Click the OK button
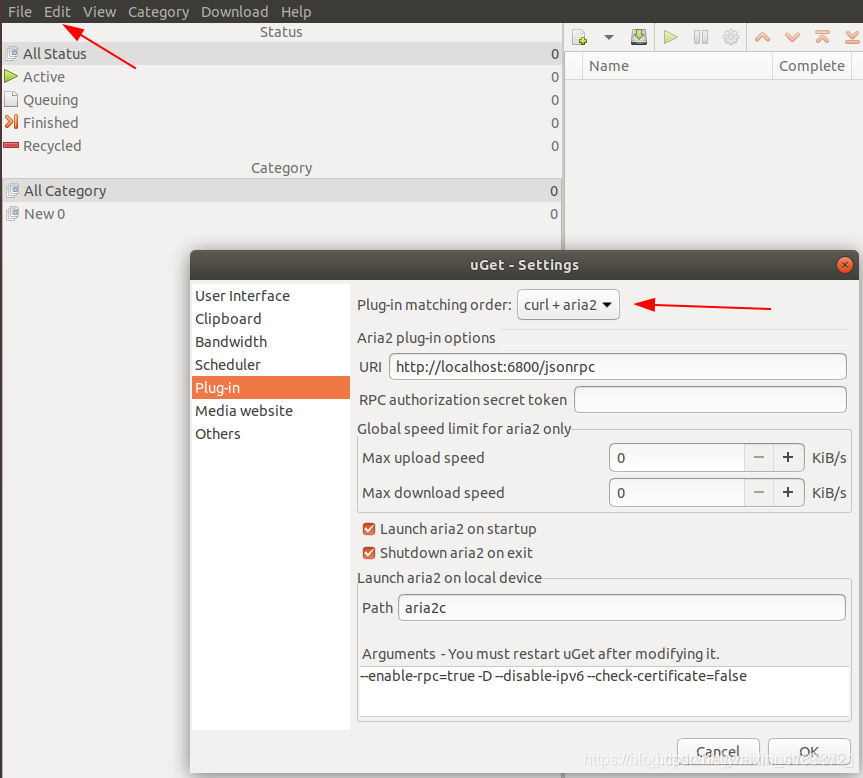This screenshot has height=778, width=863. (x=809, y=752)
